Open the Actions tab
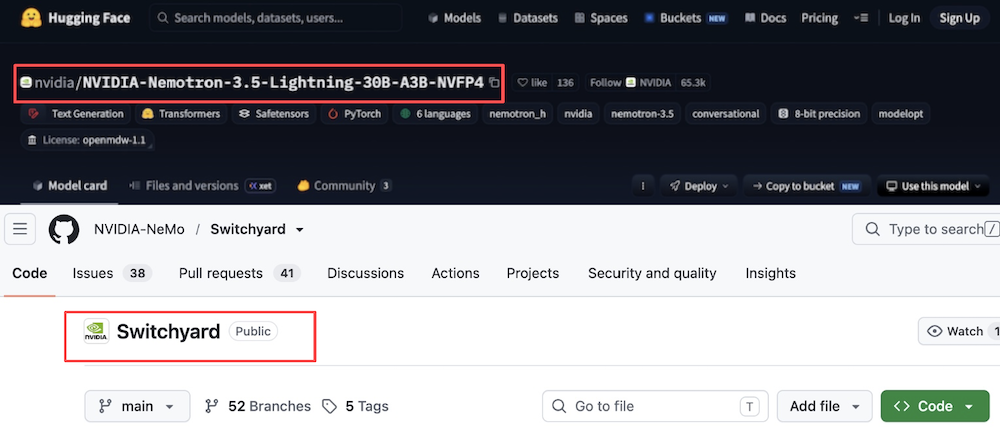This screenshot has height=427, width=1000. (455, 273)
